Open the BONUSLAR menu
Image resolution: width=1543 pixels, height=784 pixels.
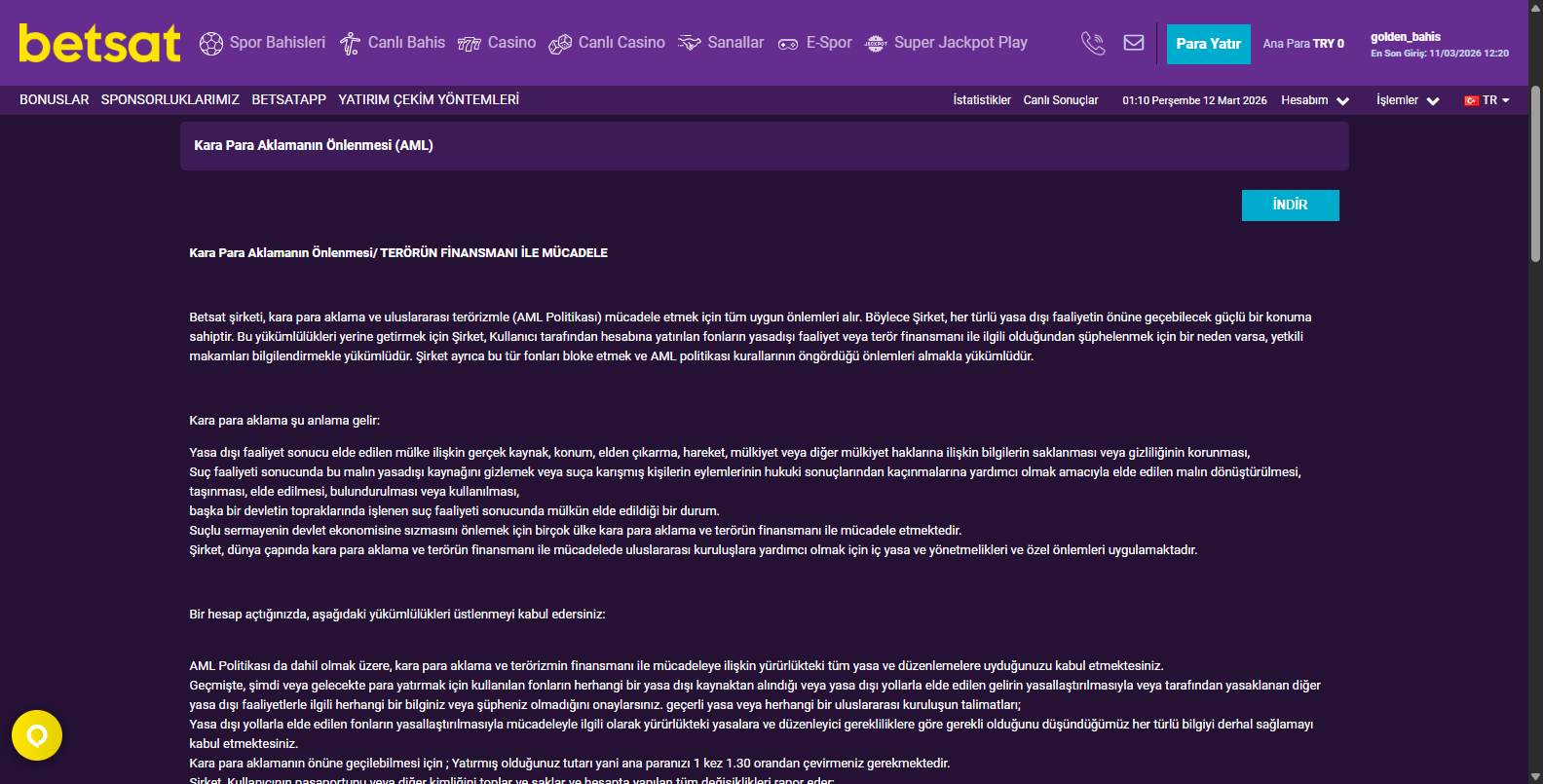pos(55,99)
